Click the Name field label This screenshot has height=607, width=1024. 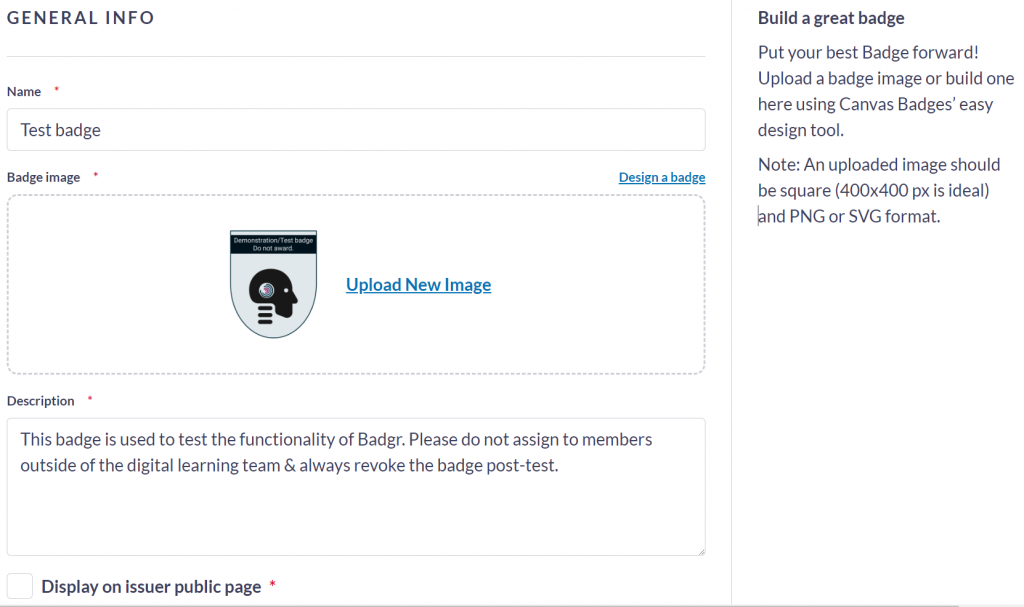tap(24, 91)
